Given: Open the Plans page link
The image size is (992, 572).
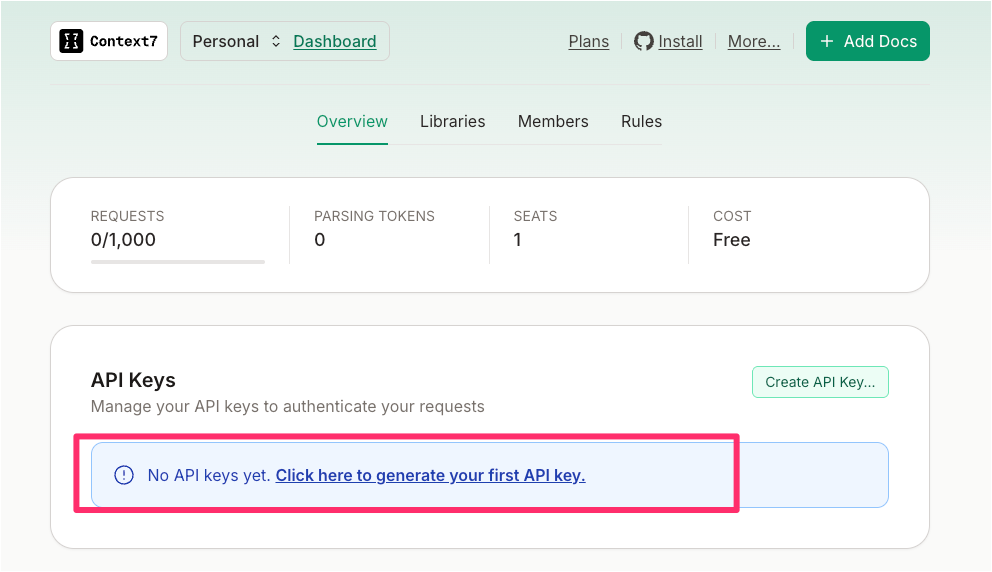Looking at the screenshot, I should click(x=589, y=41).
